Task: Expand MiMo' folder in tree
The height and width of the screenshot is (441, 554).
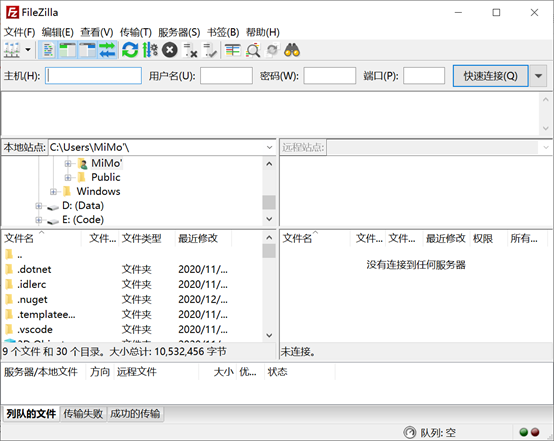Action: pos(68,164)
